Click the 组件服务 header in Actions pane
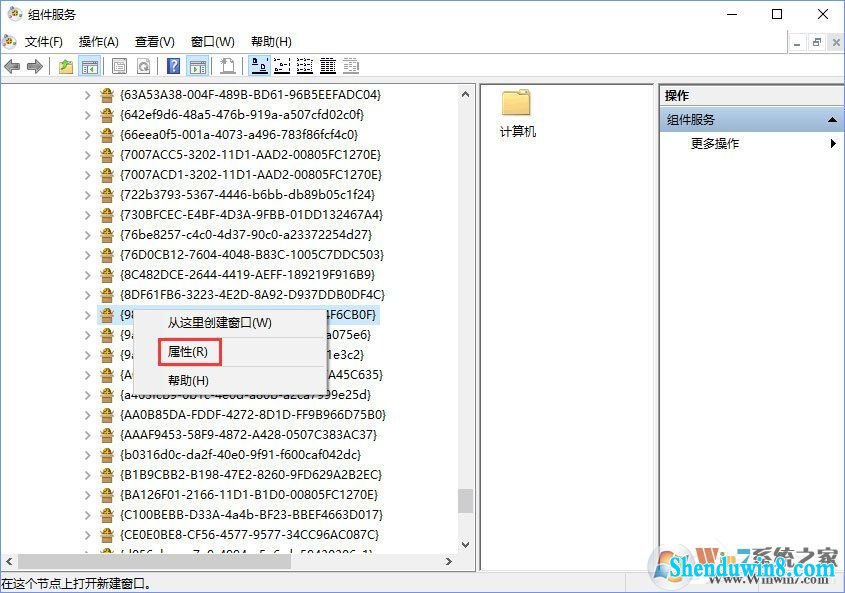Viewport: 845px width, 593px height. (751, 120)
